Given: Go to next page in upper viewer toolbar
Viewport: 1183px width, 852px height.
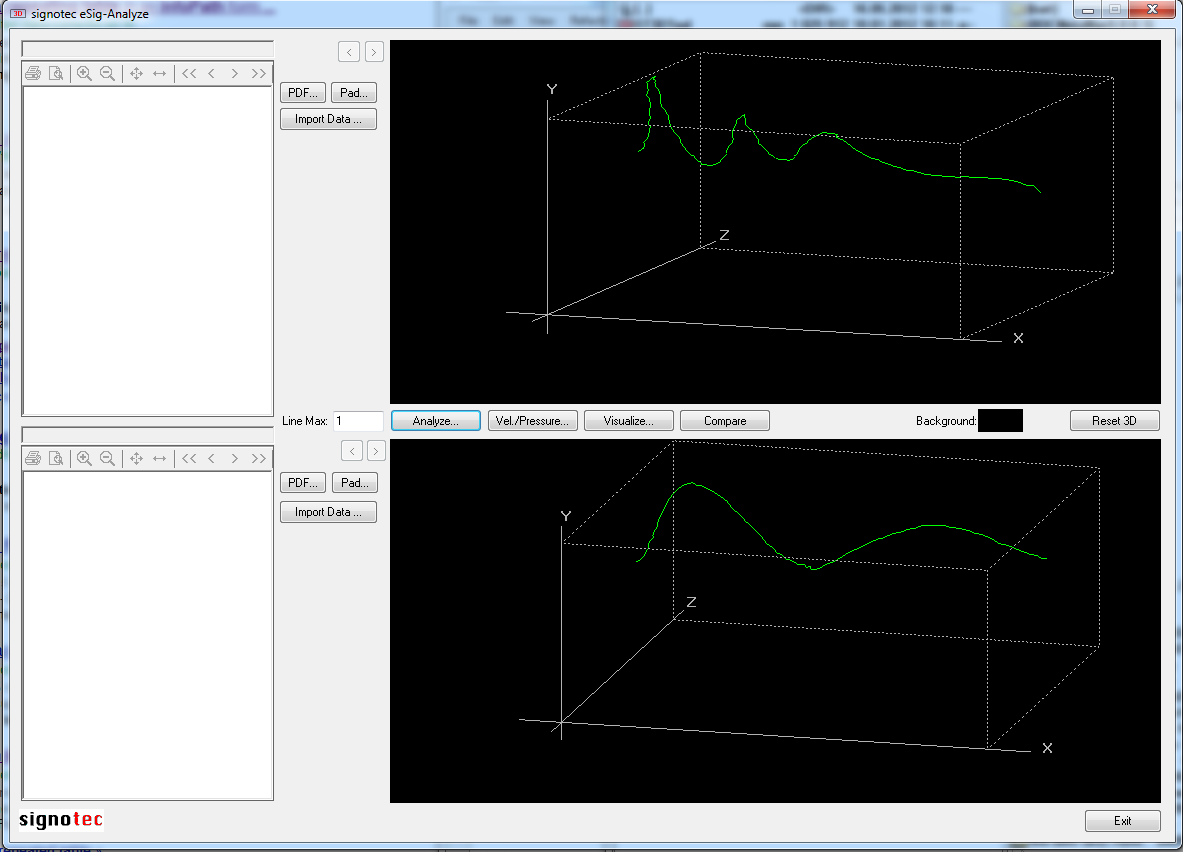Looking at the screenshot, I should [234, 73].
